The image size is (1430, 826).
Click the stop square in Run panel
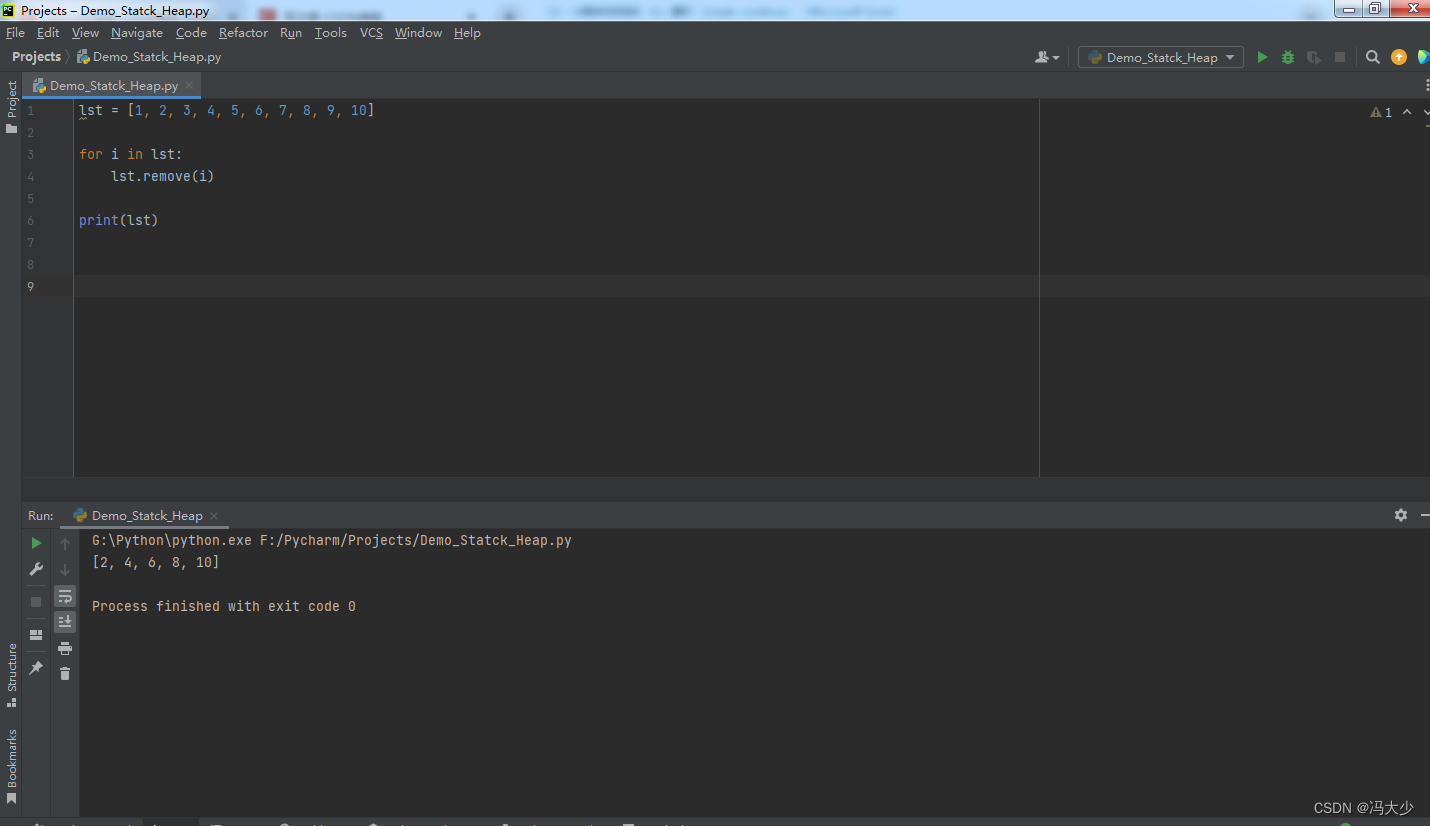point(36,602)
